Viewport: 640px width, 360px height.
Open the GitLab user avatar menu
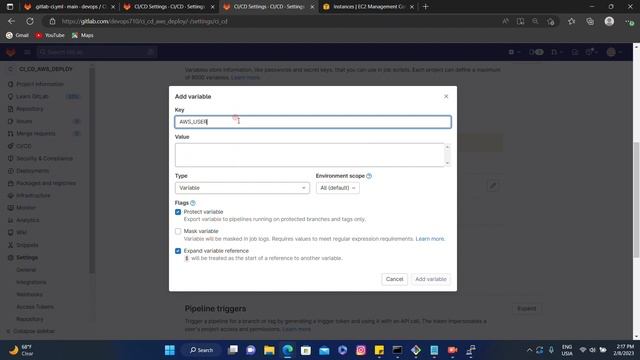(x=613, y=52)
